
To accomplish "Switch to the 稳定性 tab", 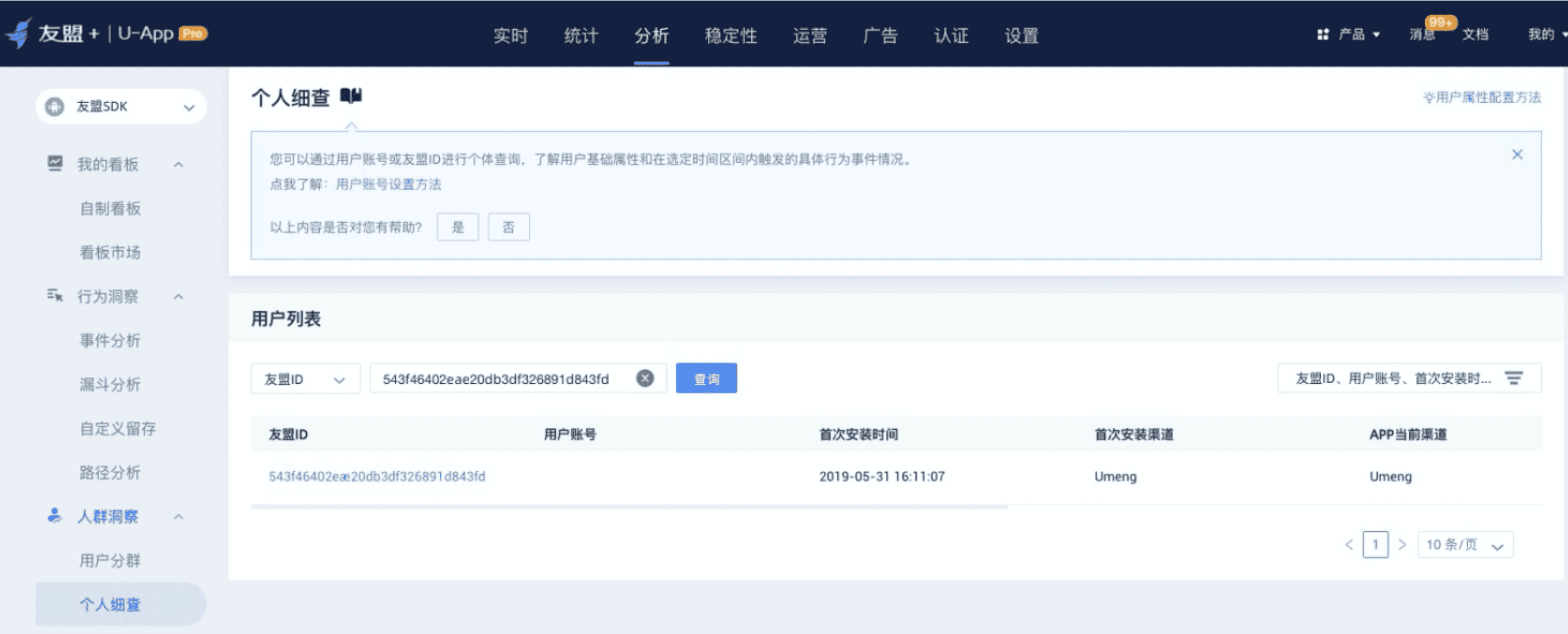I will pos(730,35).
